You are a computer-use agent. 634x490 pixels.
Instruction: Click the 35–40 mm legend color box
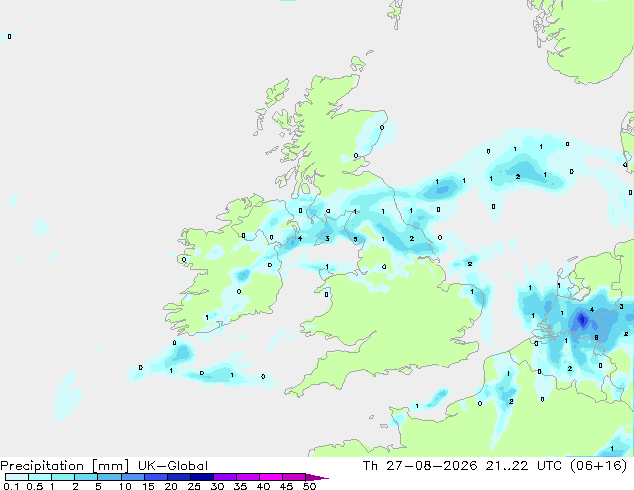(248, 477)
